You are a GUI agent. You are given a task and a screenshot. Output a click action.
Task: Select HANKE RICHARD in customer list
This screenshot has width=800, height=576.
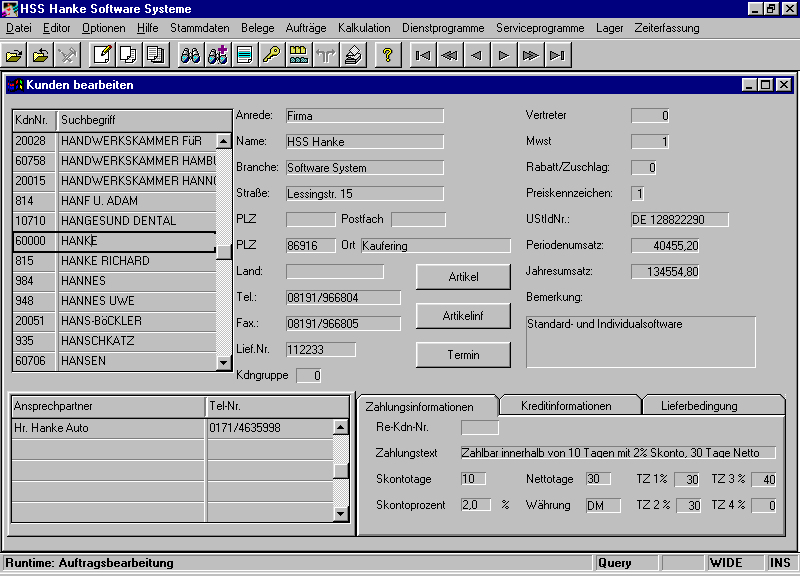(x=115, y=261)
